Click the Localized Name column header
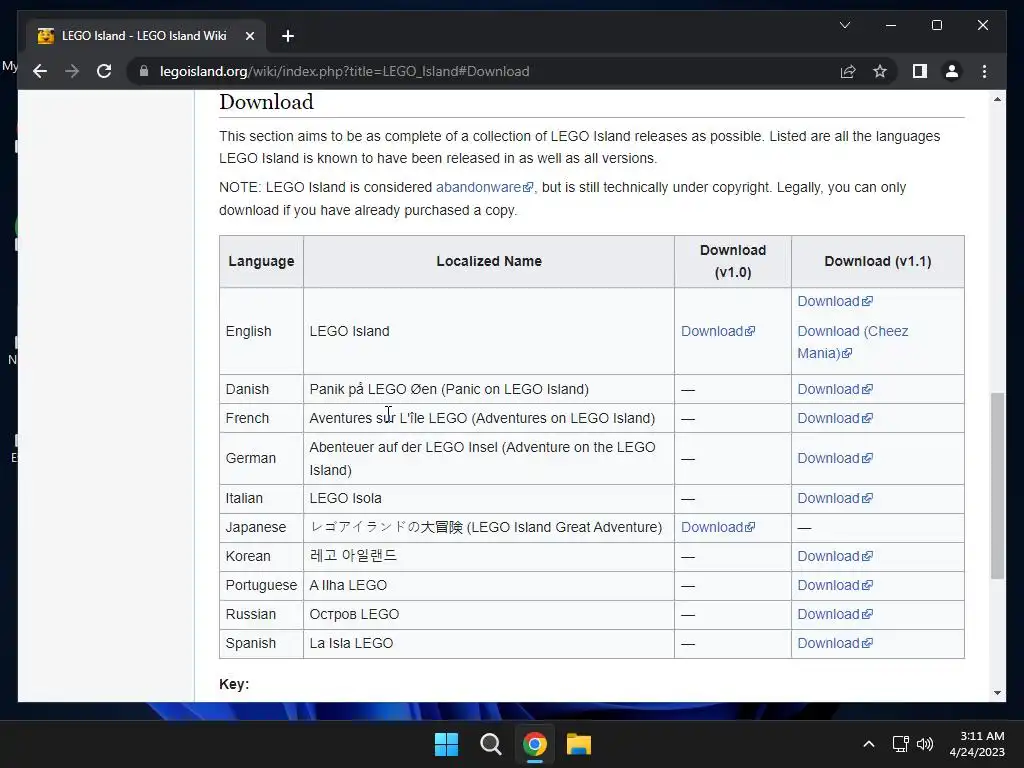The height and width of the screenshot is (768, 1024). pyautogui.click(x=489, y=261)
